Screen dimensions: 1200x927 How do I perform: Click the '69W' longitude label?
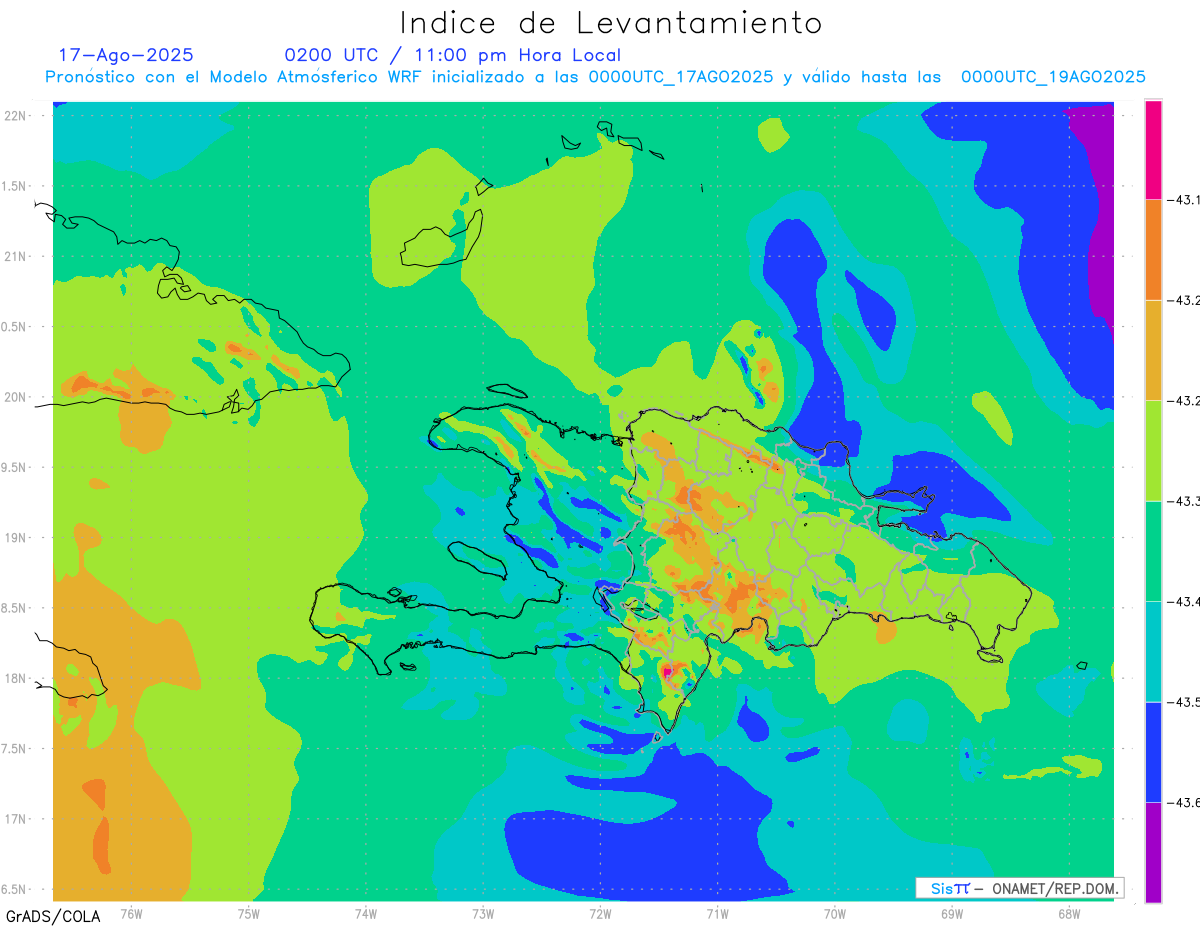(x=951, y=913)
